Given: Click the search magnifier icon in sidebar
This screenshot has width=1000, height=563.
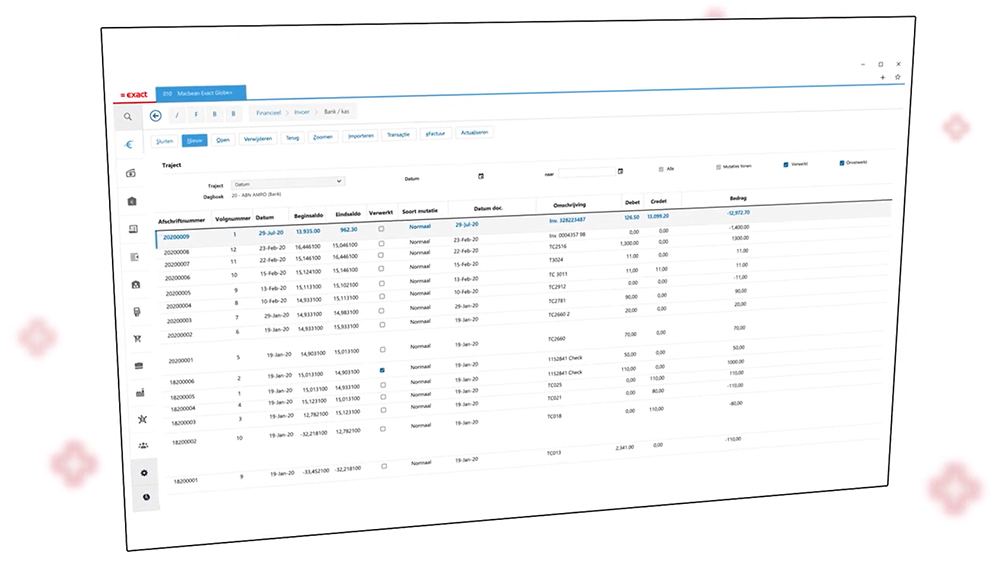Looking at the screenshot, I should point(127,117).
